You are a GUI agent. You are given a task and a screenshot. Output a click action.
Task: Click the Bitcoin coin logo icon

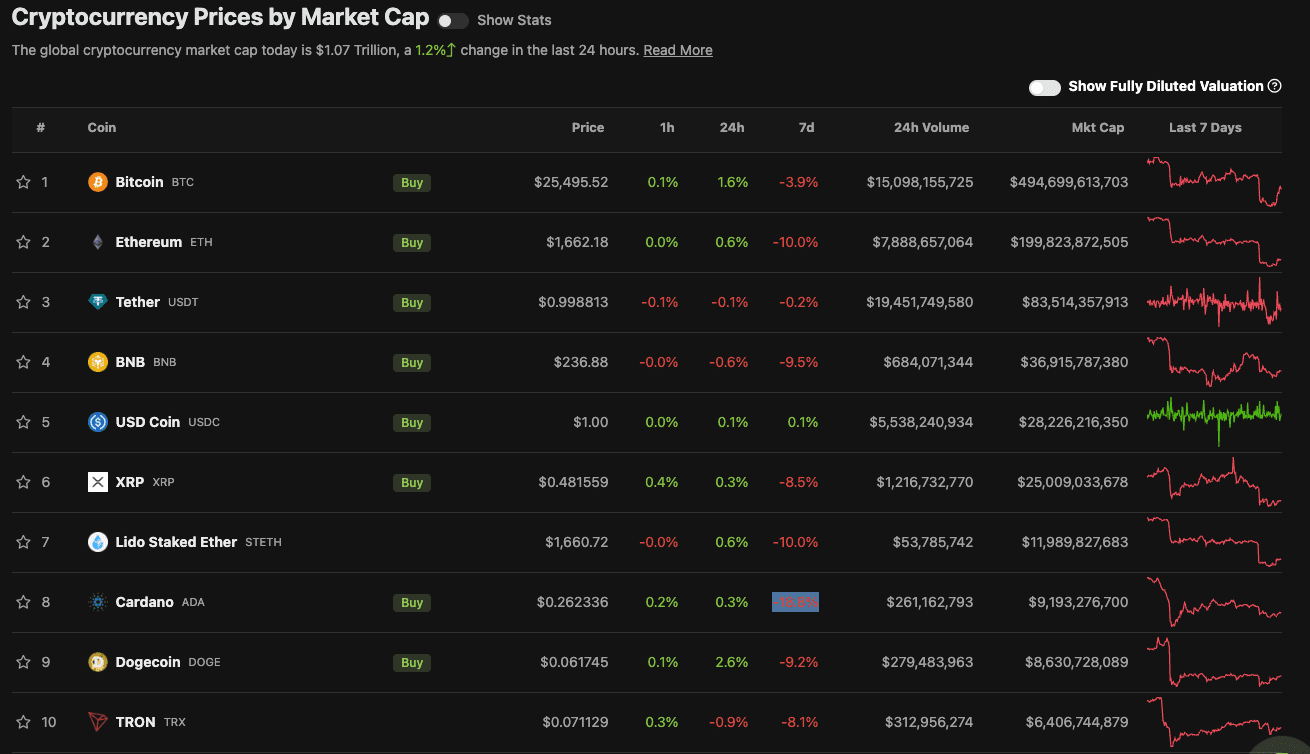pos(98,182)
